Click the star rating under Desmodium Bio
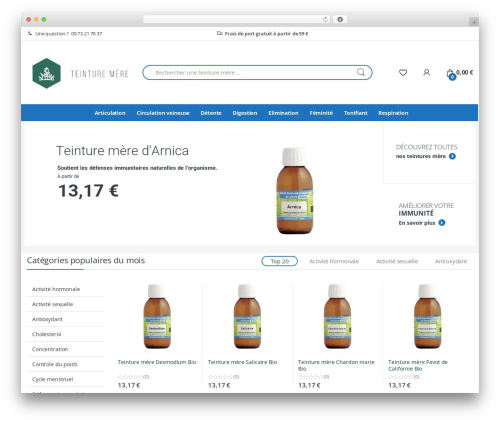Image resolution: width=500 pixels, height=423 pixels. pos(130,377)
